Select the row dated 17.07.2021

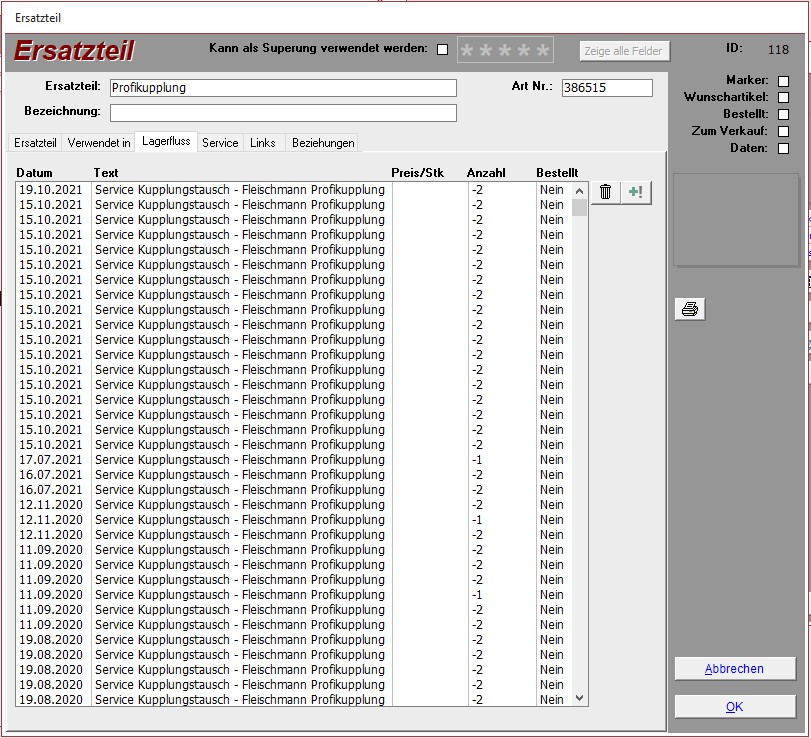[x=295, y=460]
